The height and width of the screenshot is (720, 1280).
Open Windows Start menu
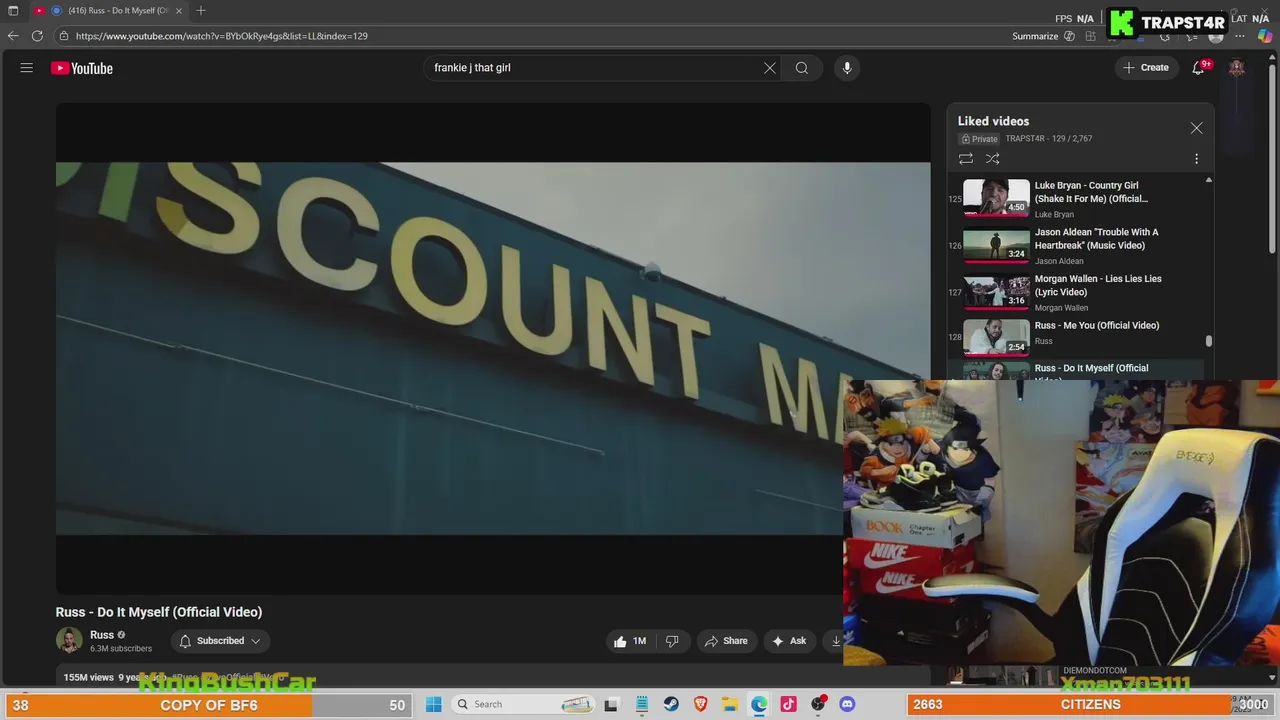click(433, 704)
